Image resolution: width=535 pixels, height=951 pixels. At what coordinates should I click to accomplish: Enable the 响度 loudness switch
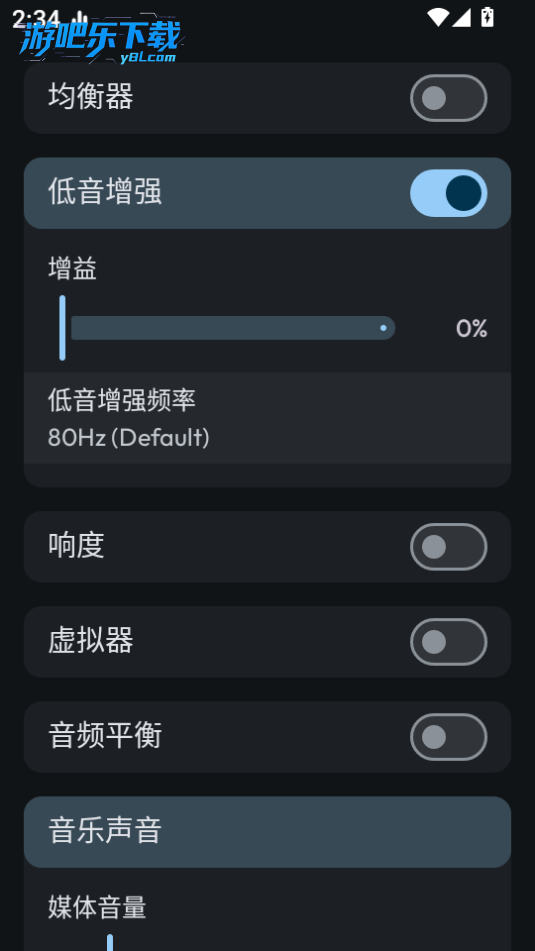tap(448, 546)
